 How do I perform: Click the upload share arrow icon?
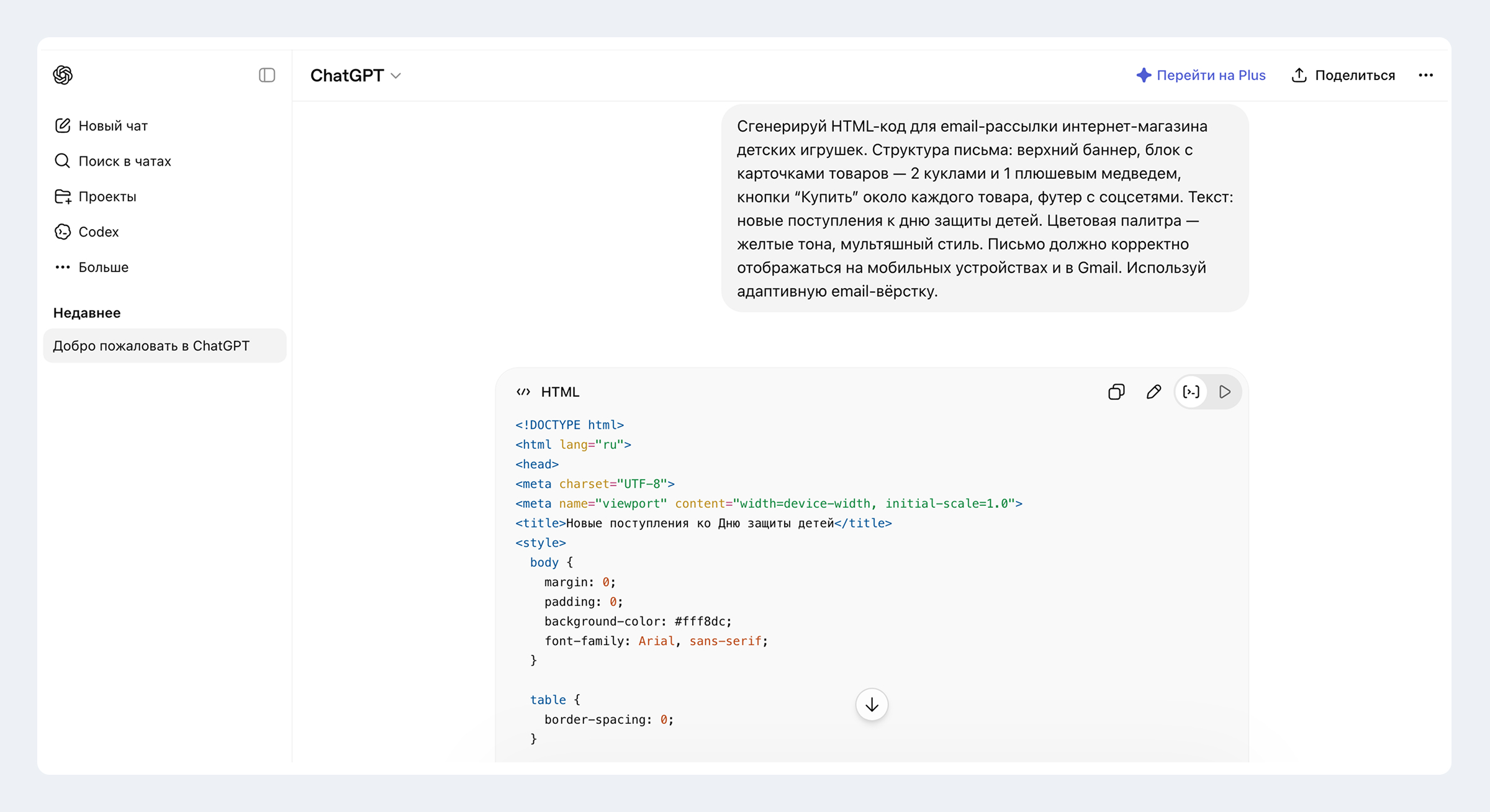tap(1299, 75)
